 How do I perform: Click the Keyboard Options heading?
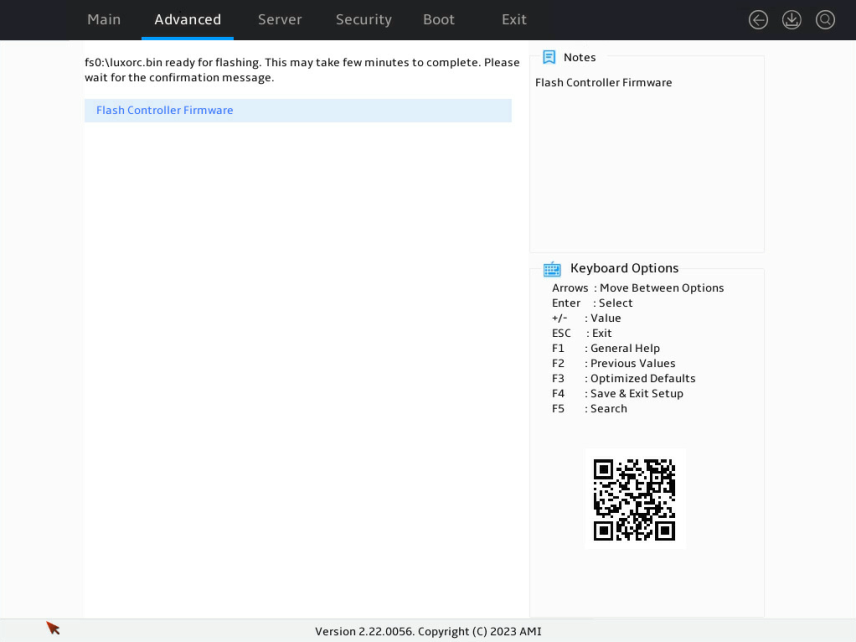[625, 268]
